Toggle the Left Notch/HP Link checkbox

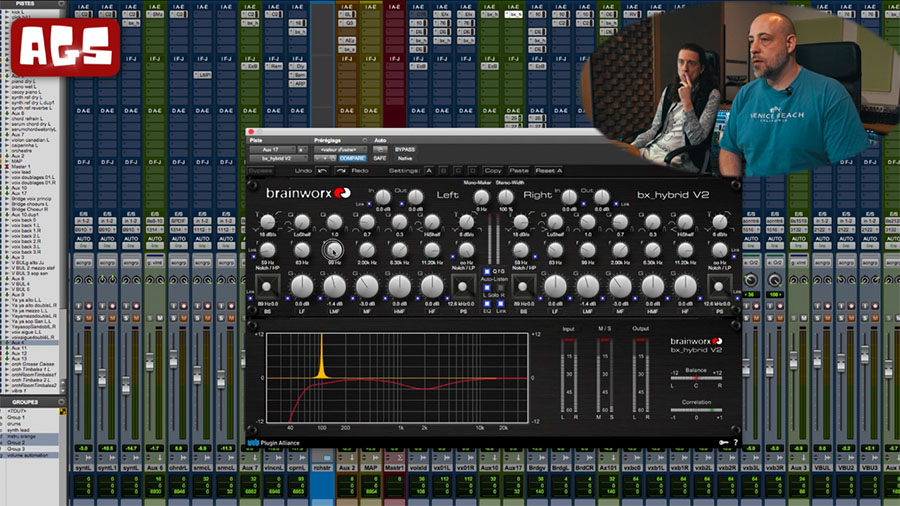click(x=253, y=256)
